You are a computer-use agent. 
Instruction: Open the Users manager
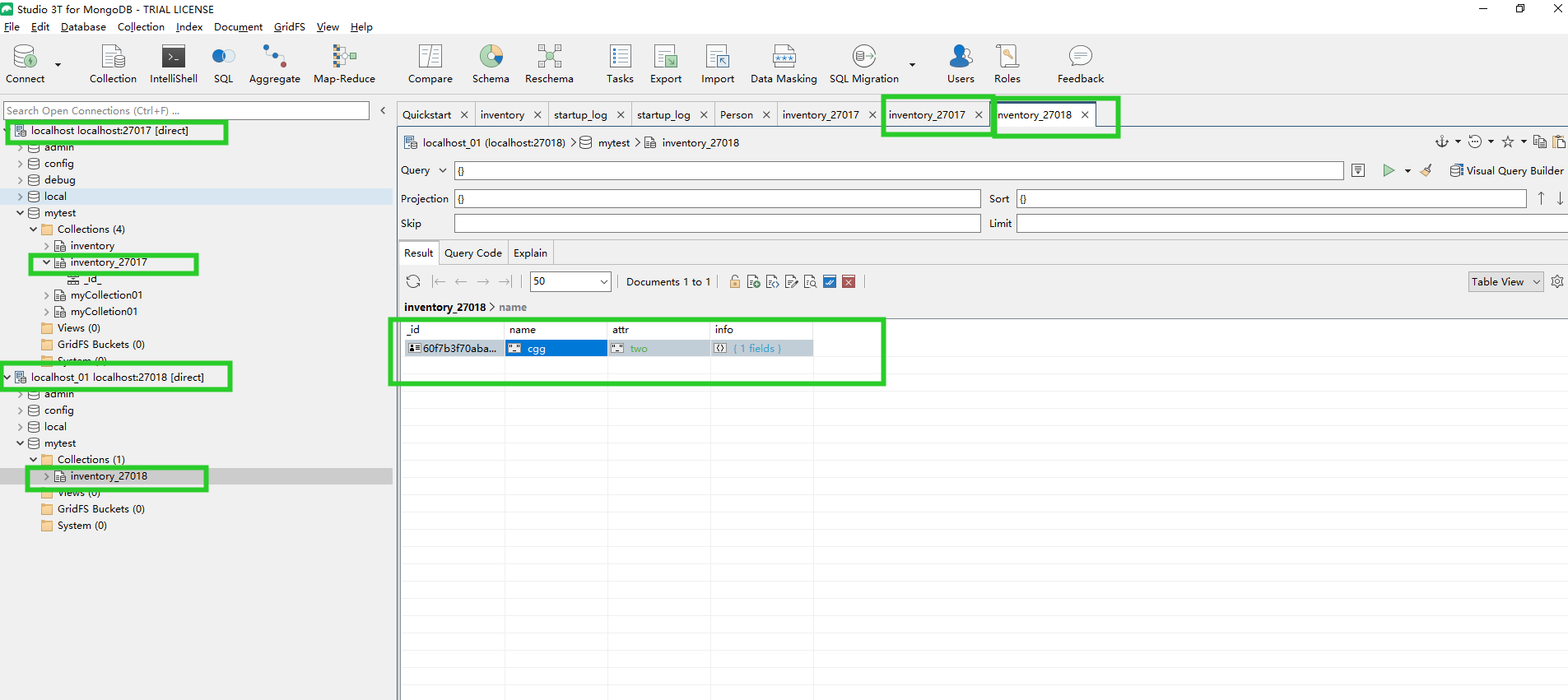click(x=961, y=63)
